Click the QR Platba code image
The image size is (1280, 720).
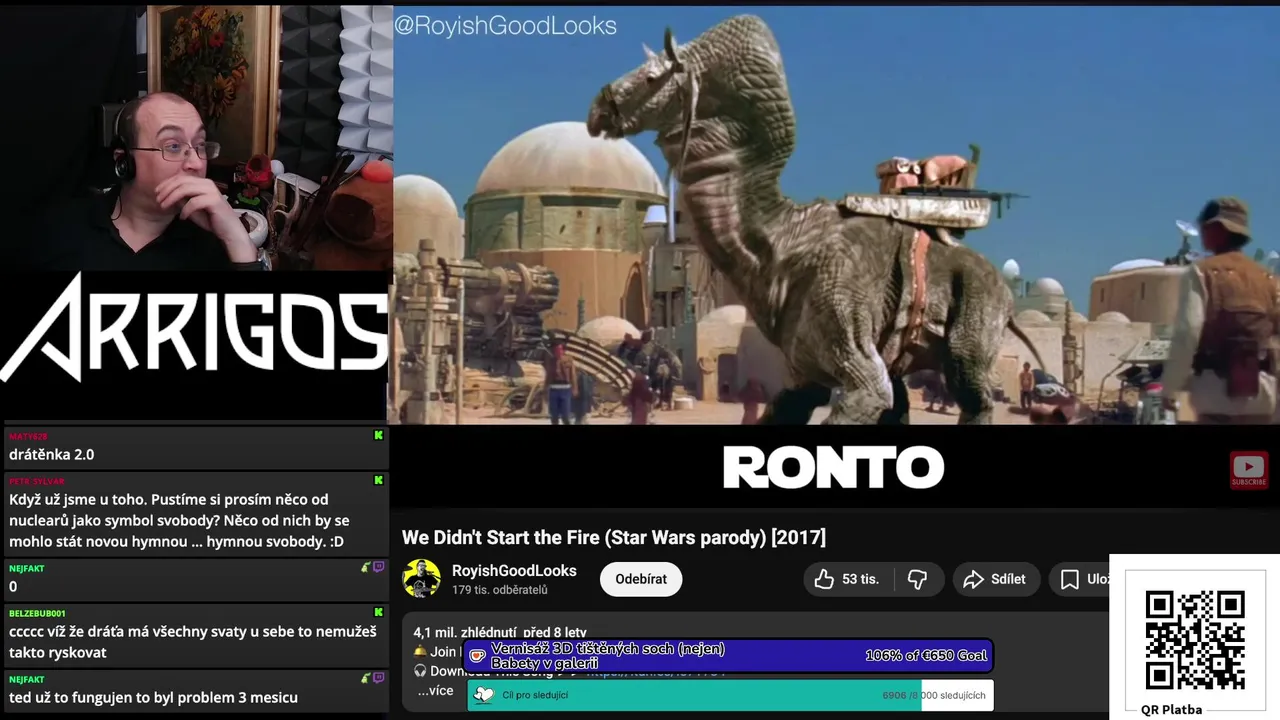(x=1194, y=639)
